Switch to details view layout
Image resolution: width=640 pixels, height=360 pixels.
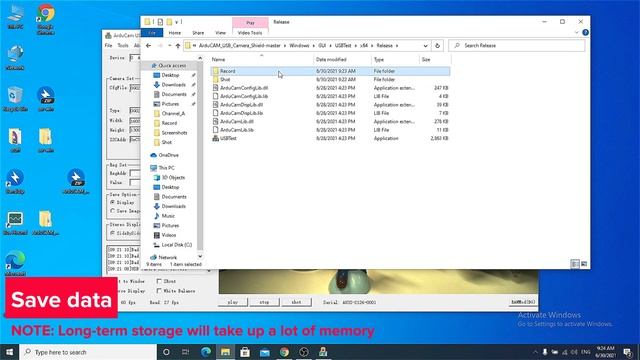tap(575, 264)
